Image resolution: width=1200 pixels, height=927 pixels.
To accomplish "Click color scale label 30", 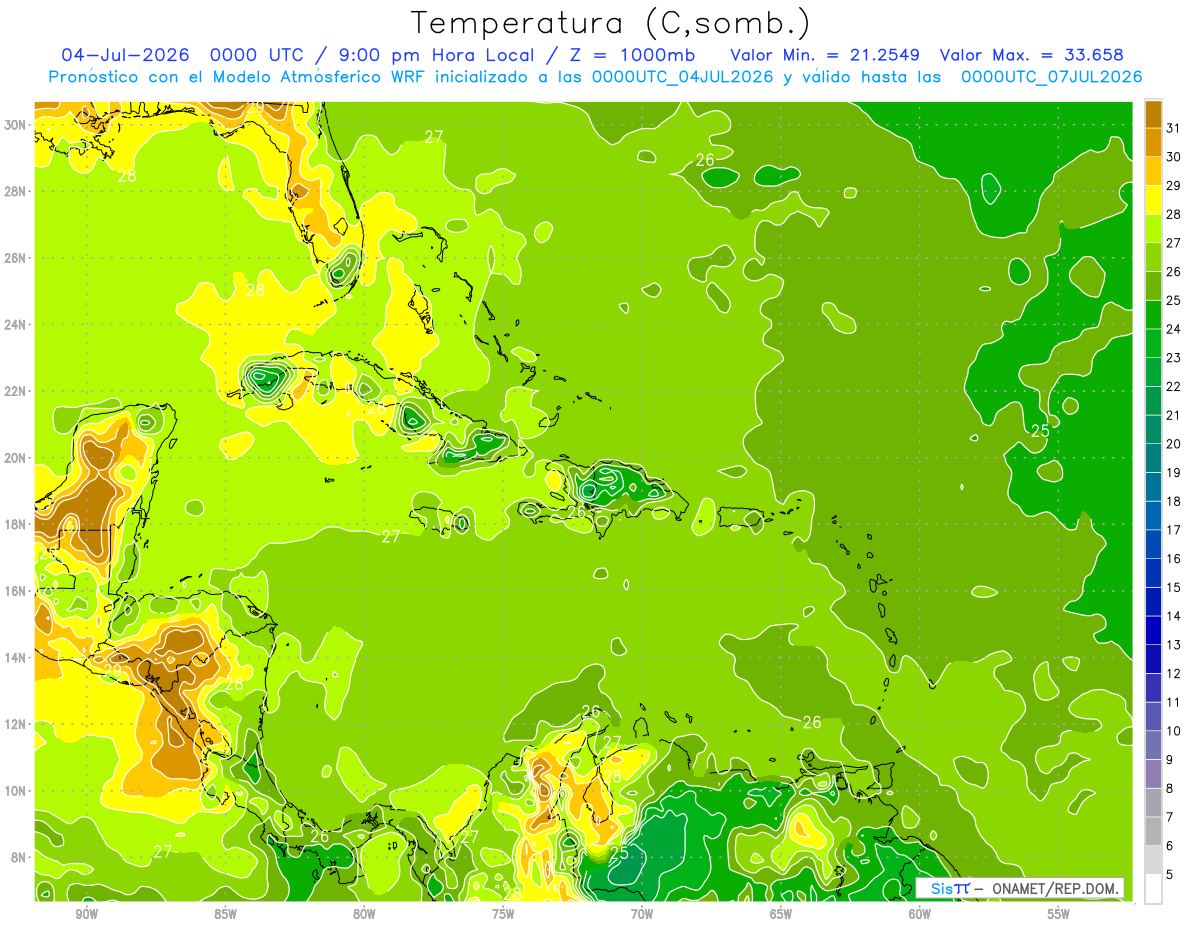I will pos(1174,156).
